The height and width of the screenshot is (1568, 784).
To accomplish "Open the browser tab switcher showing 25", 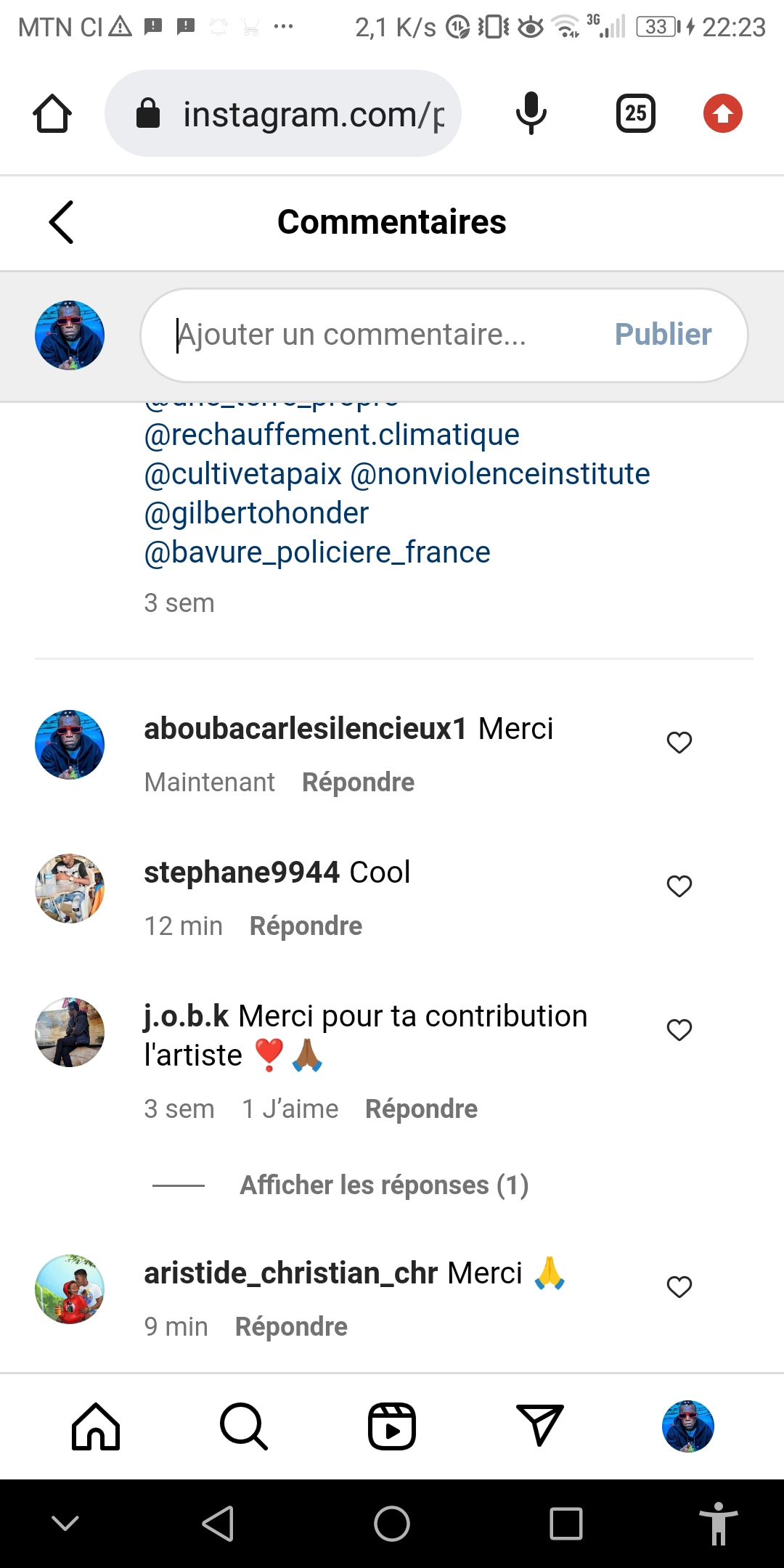I will coord(635,113).
